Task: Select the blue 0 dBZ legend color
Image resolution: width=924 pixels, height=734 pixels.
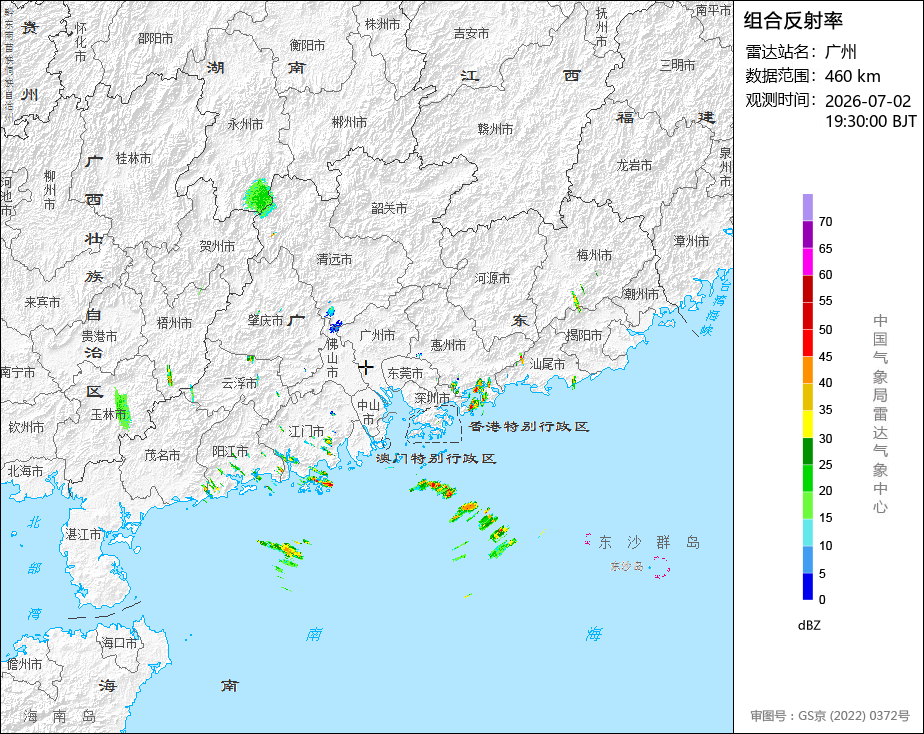Action: click(x=807, y=587)
